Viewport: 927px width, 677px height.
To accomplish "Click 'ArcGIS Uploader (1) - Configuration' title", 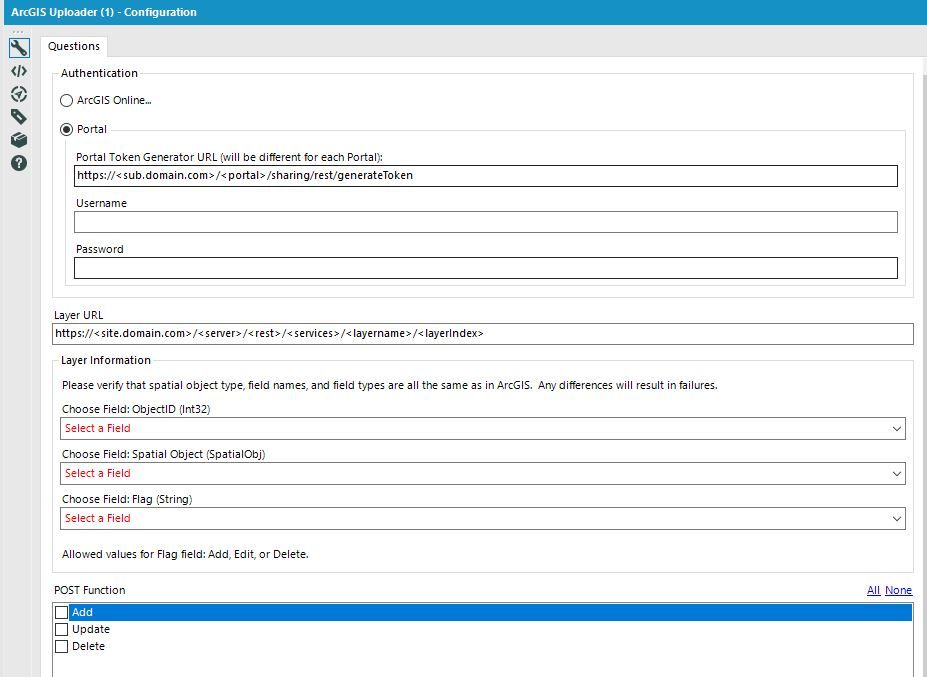I will coord(104,12).
